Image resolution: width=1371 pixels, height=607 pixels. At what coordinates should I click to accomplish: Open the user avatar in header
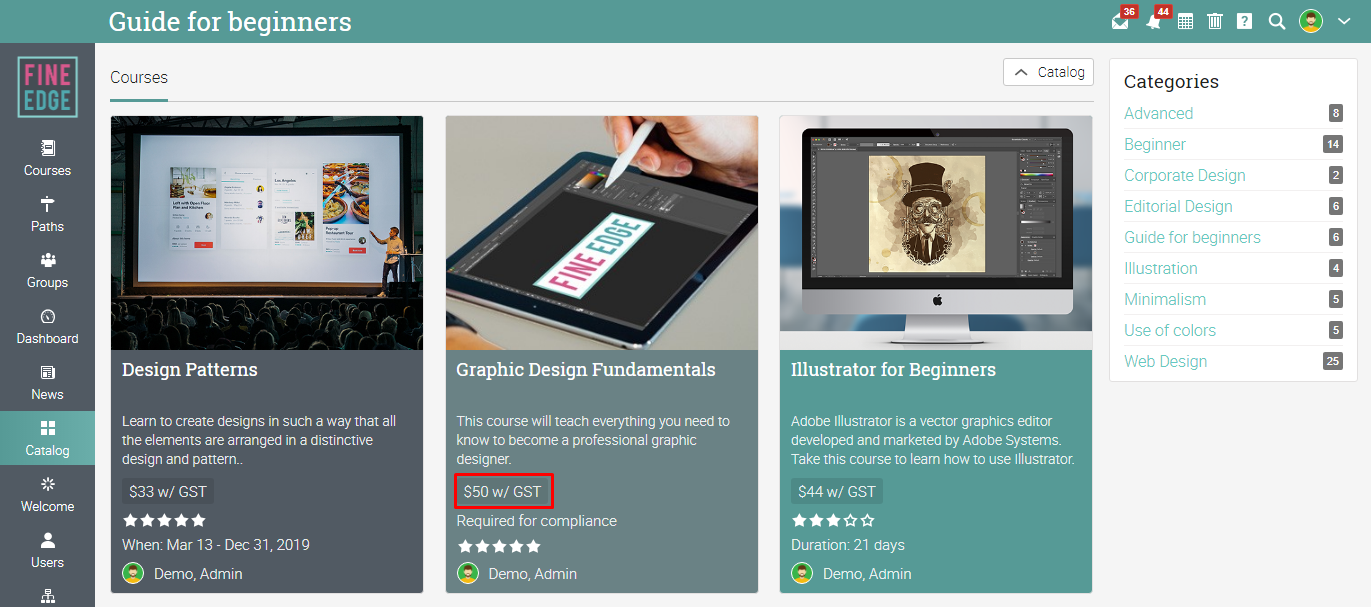[x=1311, y=21]
